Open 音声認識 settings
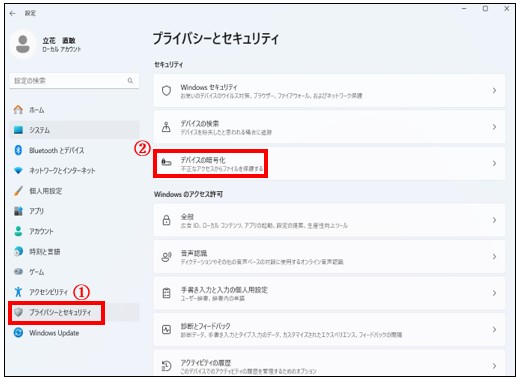The image size is (517, 377). pos(329,257)
